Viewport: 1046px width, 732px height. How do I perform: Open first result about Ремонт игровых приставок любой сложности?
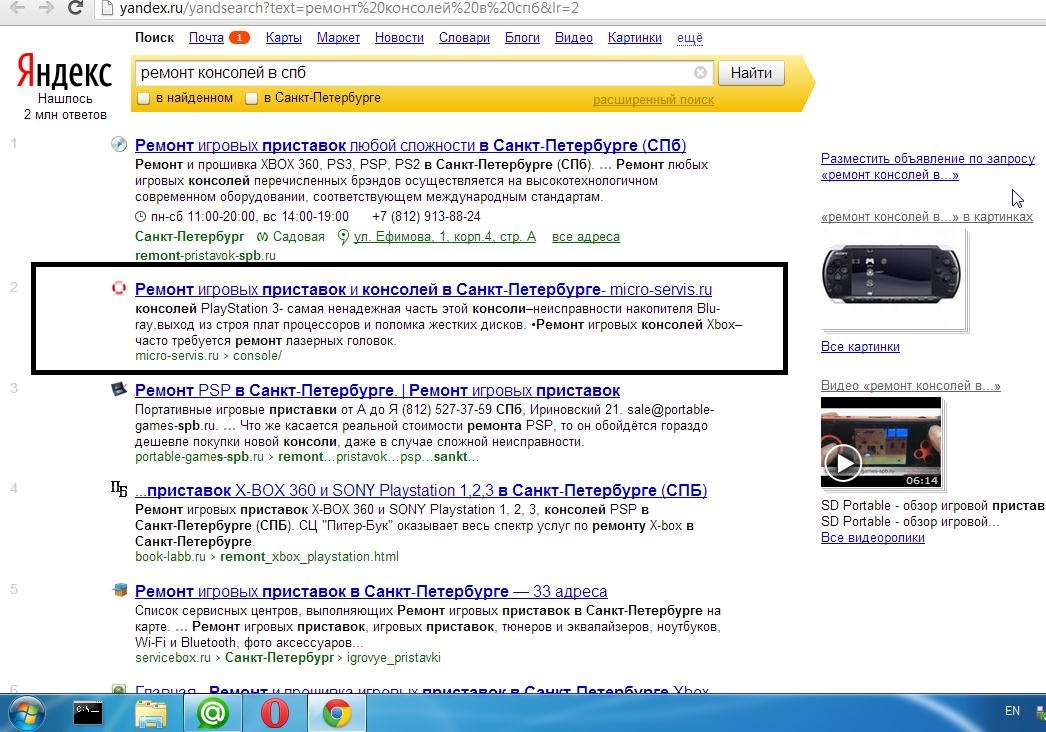[x=410, y=145]
